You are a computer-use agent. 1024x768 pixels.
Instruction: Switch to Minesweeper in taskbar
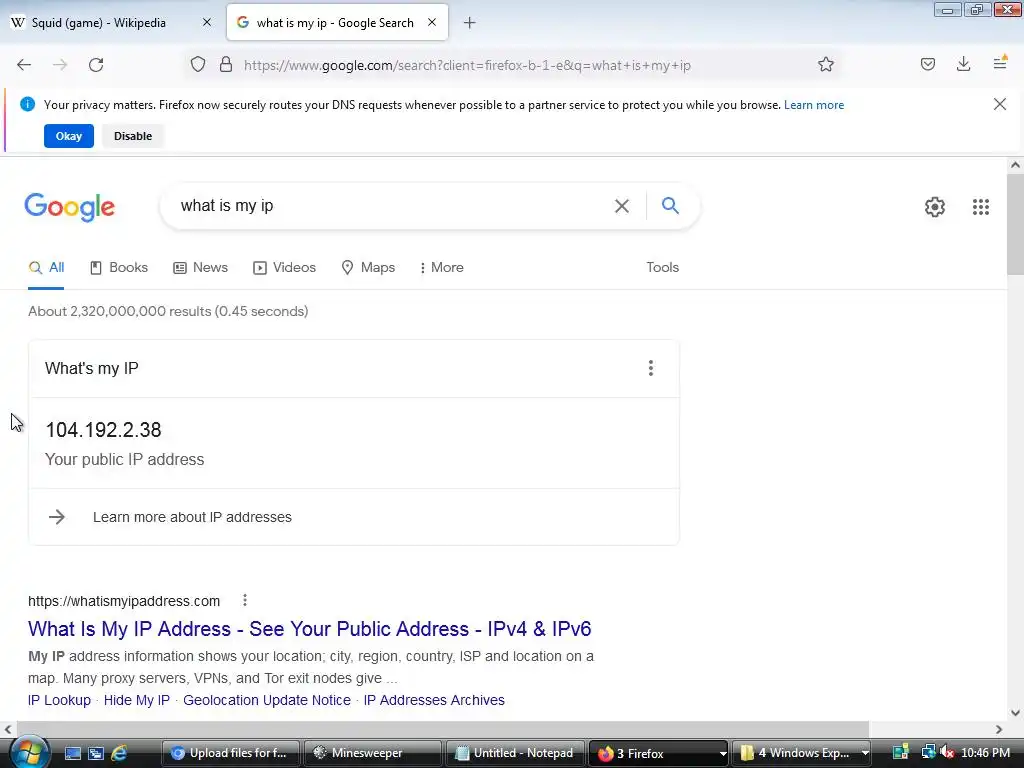point(372,753)
